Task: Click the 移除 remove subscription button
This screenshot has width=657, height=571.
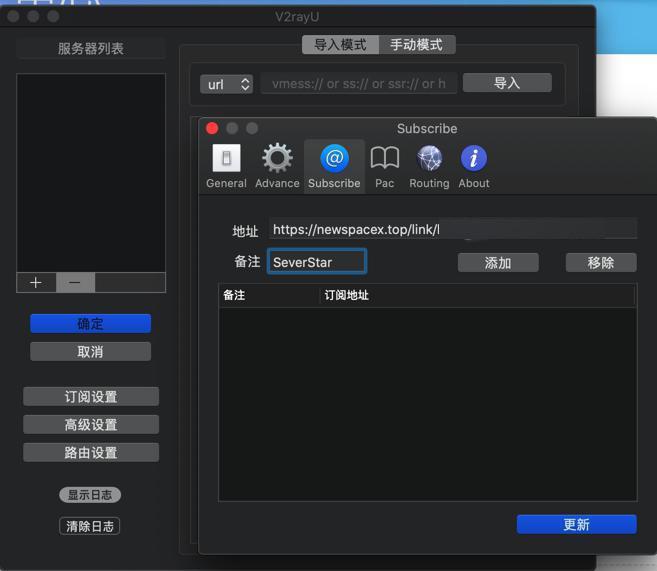Action: pos(601,263)
